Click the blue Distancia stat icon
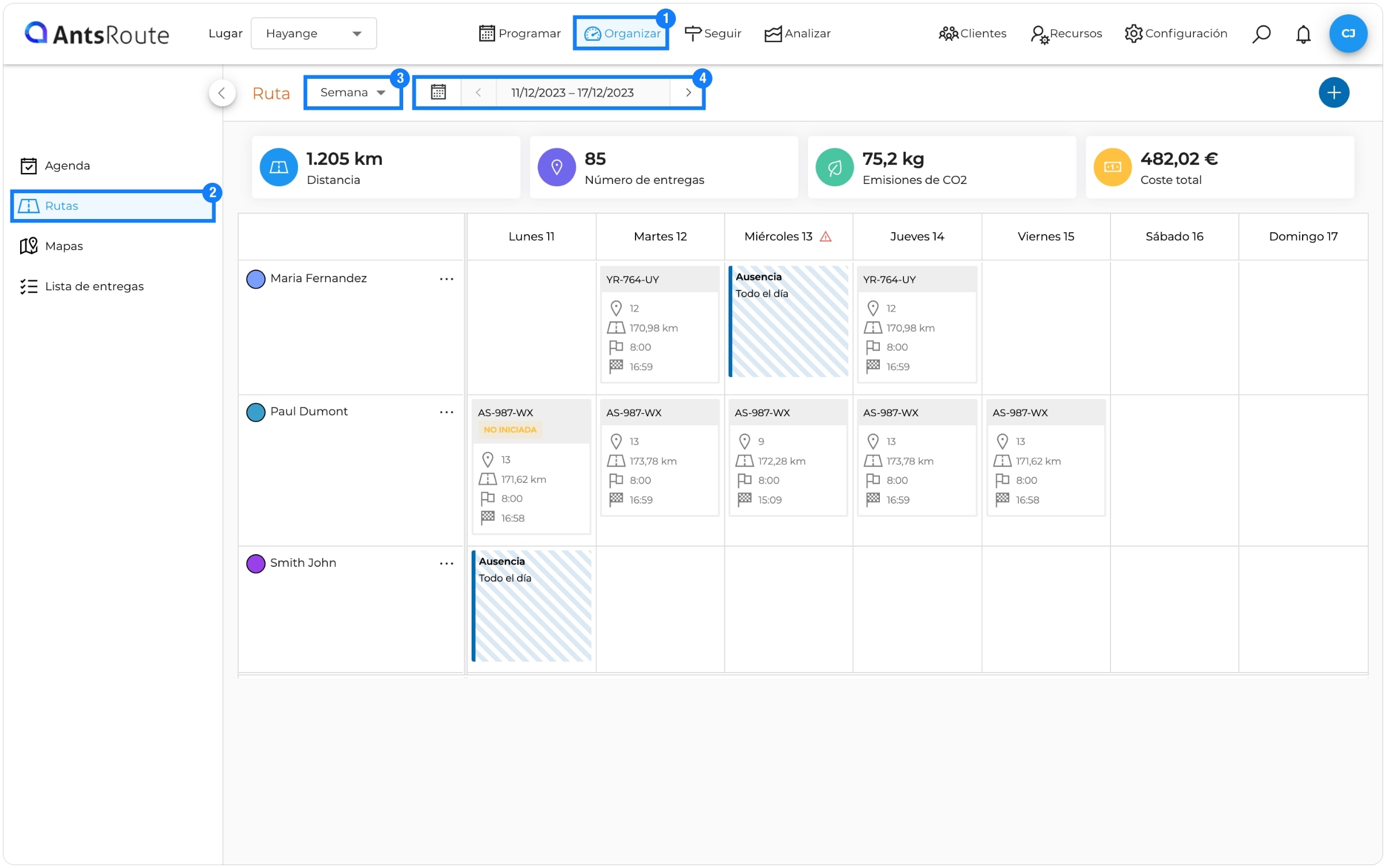 (278, 167)
